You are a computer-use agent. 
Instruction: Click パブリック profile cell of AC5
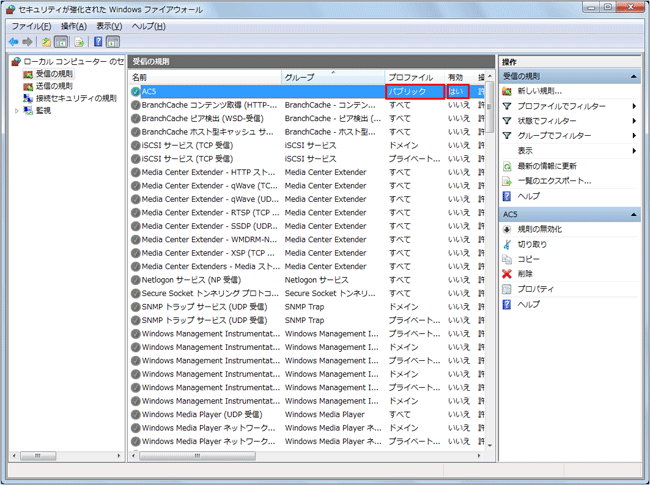click(x=415, y=92)
